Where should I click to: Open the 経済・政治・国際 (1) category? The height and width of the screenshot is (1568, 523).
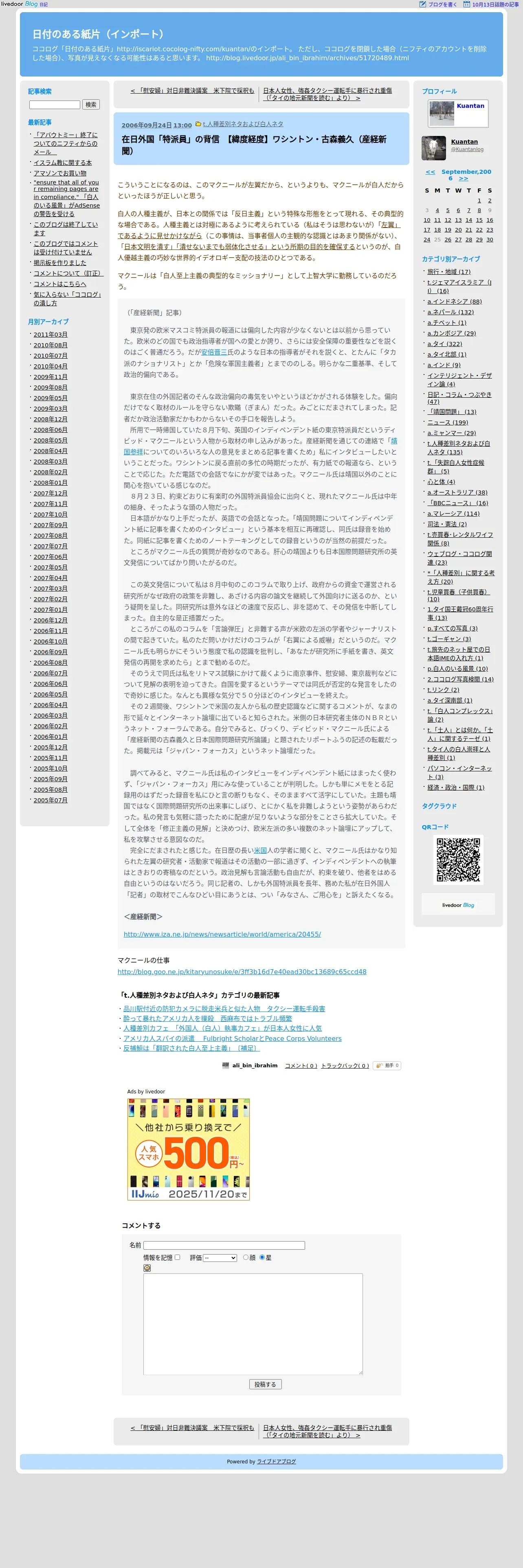tap(456, 787)
